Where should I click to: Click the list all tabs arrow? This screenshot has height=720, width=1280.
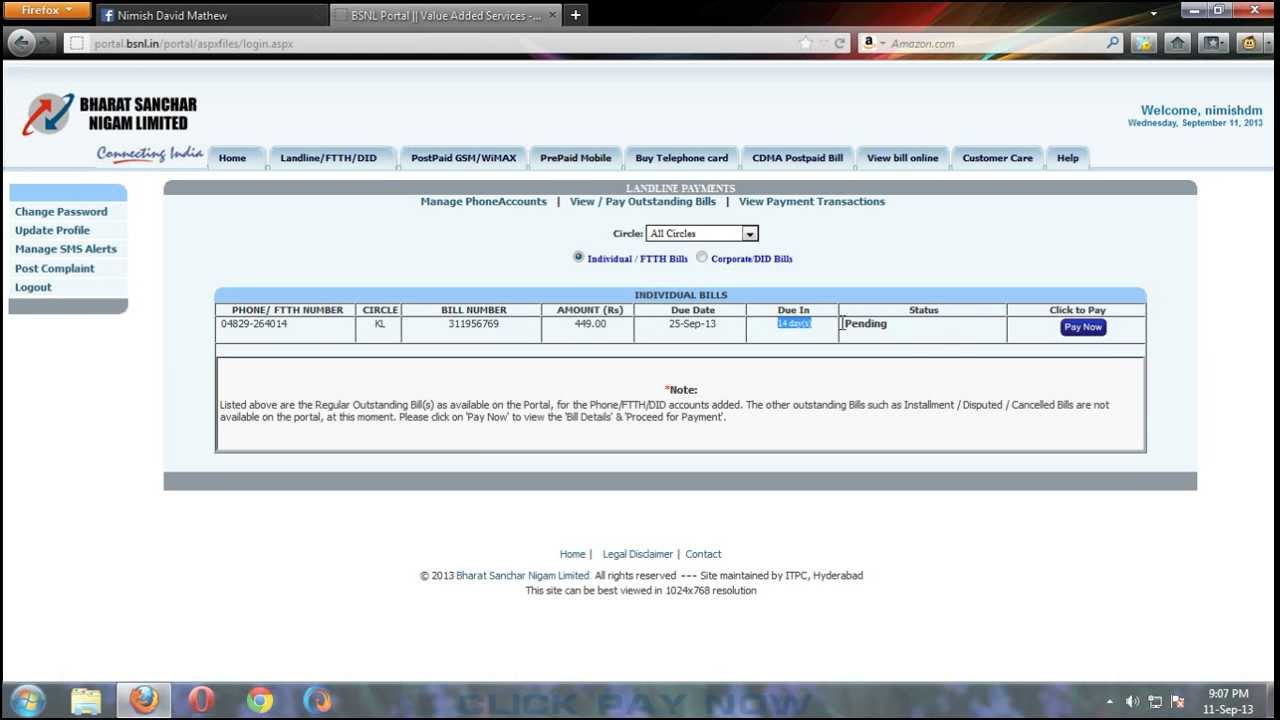click(x=1153, y=15)
